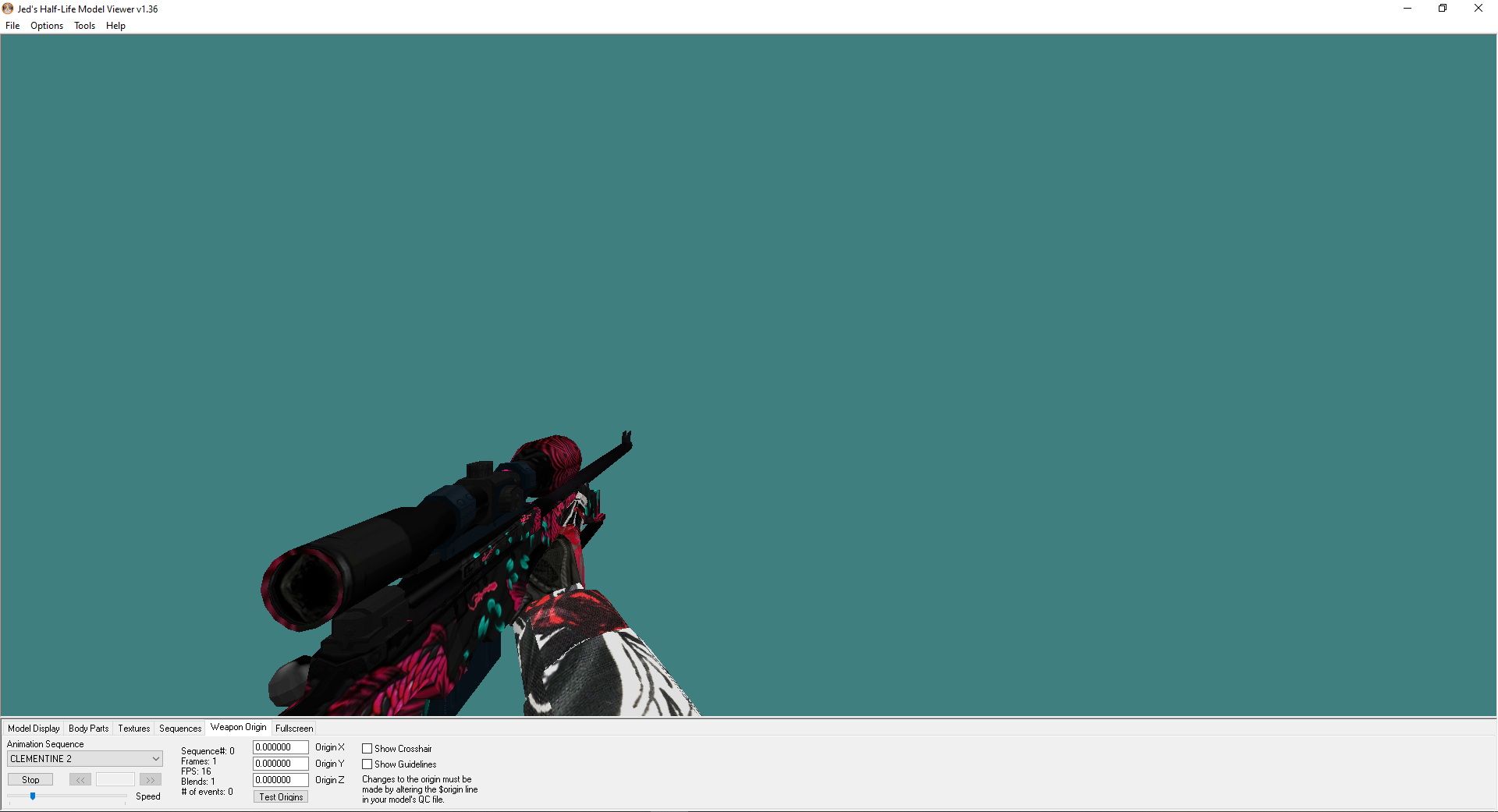Switch to the Textures tab
This screenshot has height=812, width=1498.
pyautogui.click(x=134, y=729)
